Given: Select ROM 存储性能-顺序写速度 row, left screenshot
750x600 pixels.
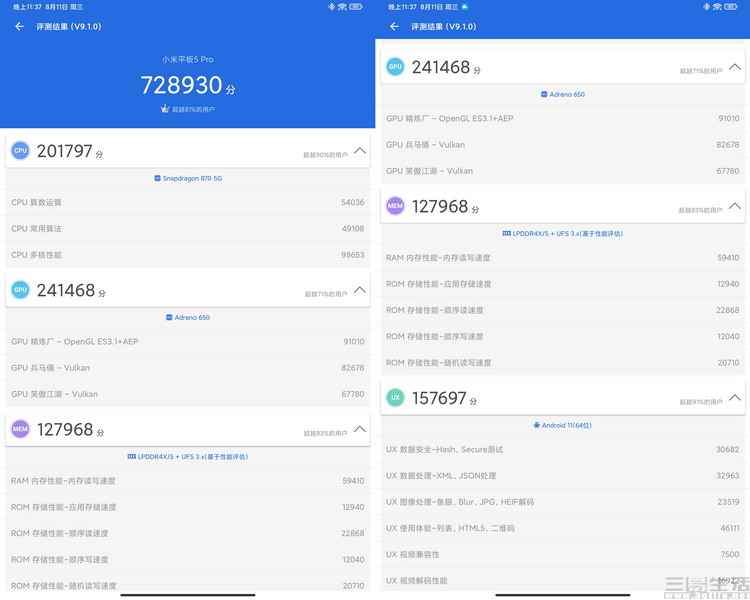Looking at the screenshot, I should click(188, 559).
